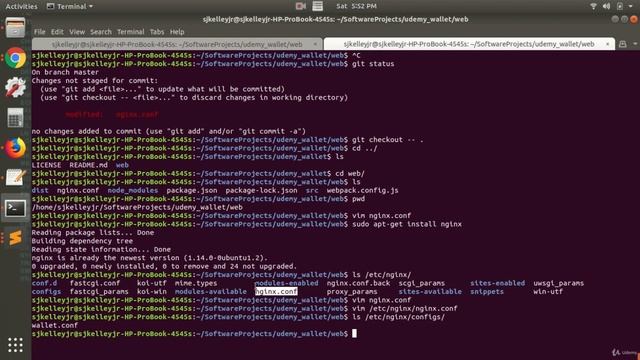Click sites-available directory name
Screen dimensions: 640x360
coord(430,291)
